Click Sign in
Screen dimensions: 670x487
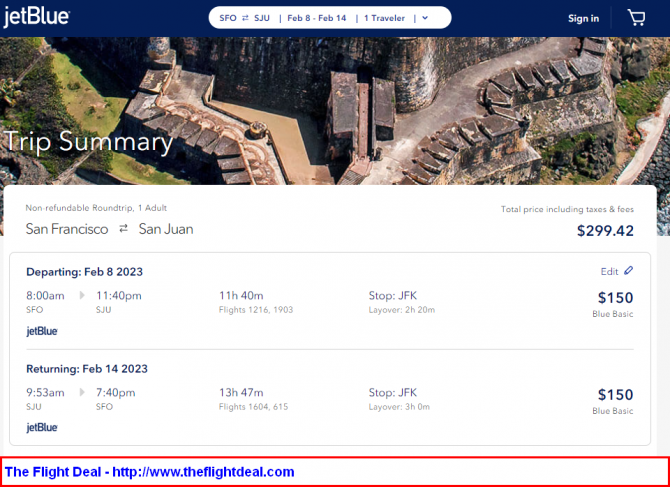click(x=583, y=18)
